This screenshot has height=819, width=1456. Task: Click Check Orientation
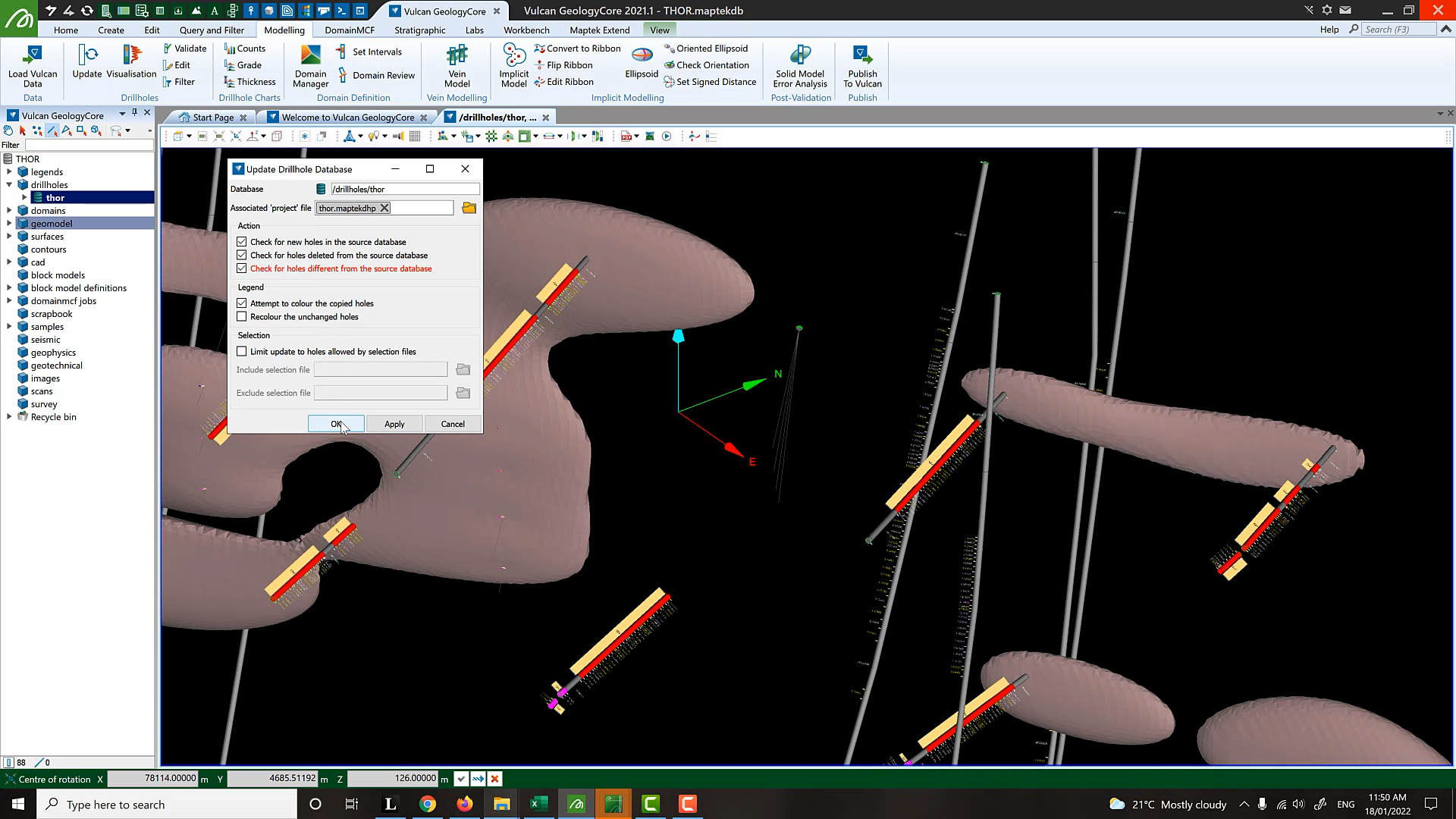coord(706,65)
